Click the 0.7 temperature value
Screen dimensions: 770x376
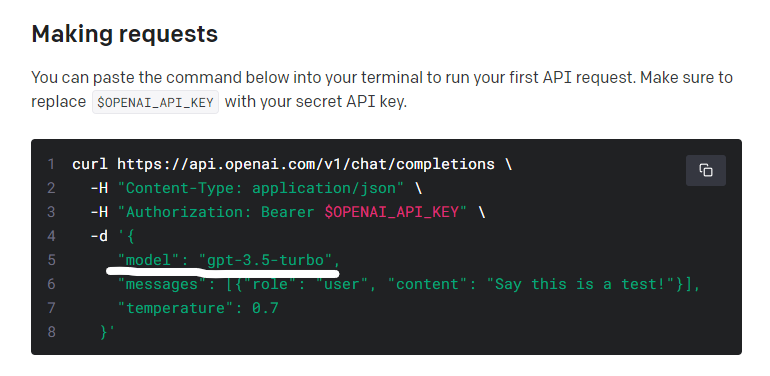pos(265,308)
